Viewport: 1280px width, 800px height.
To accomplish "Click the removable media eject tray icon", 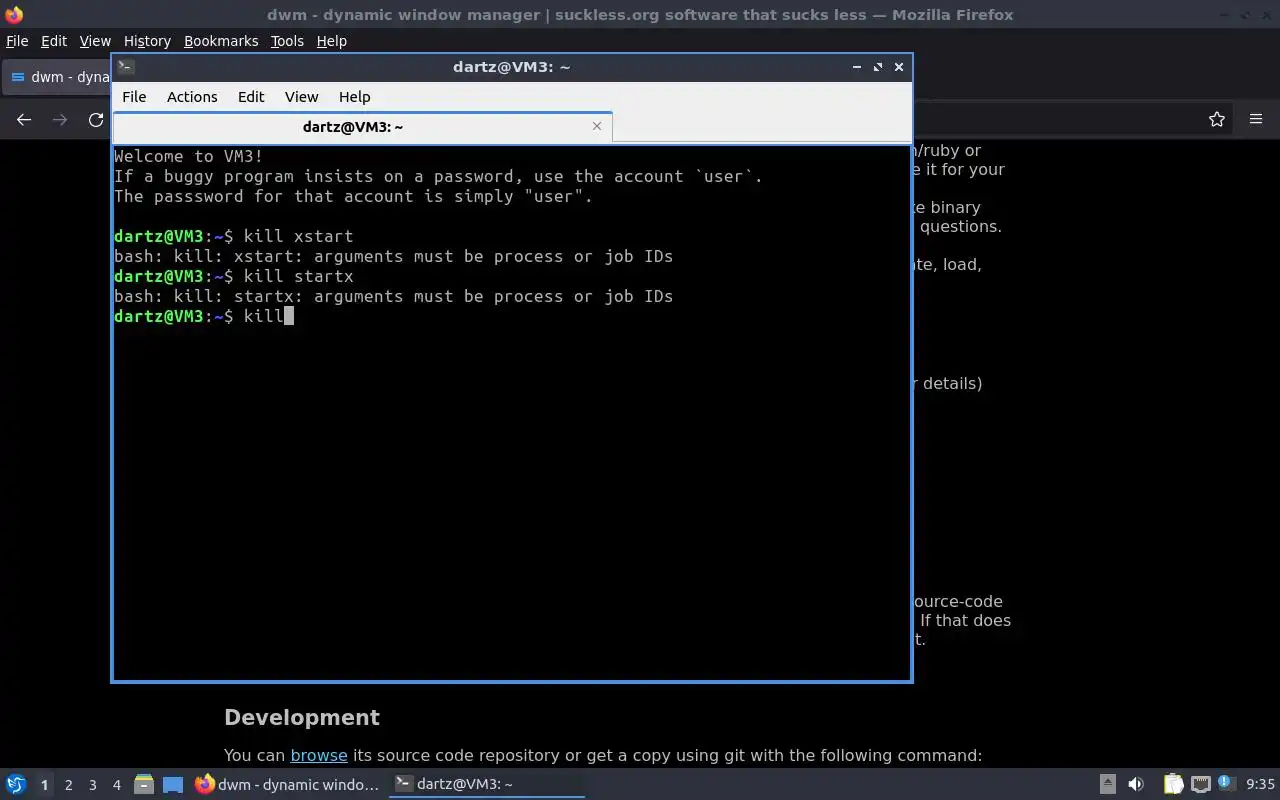I will pyautogui.click(x=1107, y=784).
